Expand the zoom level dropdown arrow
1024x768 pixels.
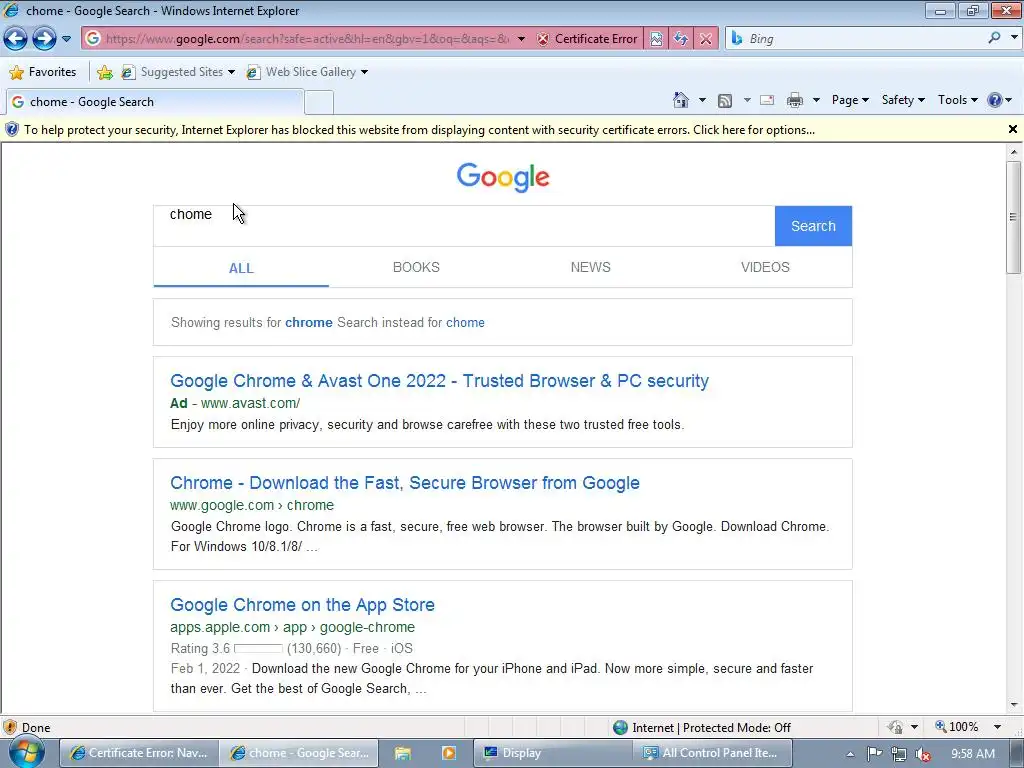[997, 727]
